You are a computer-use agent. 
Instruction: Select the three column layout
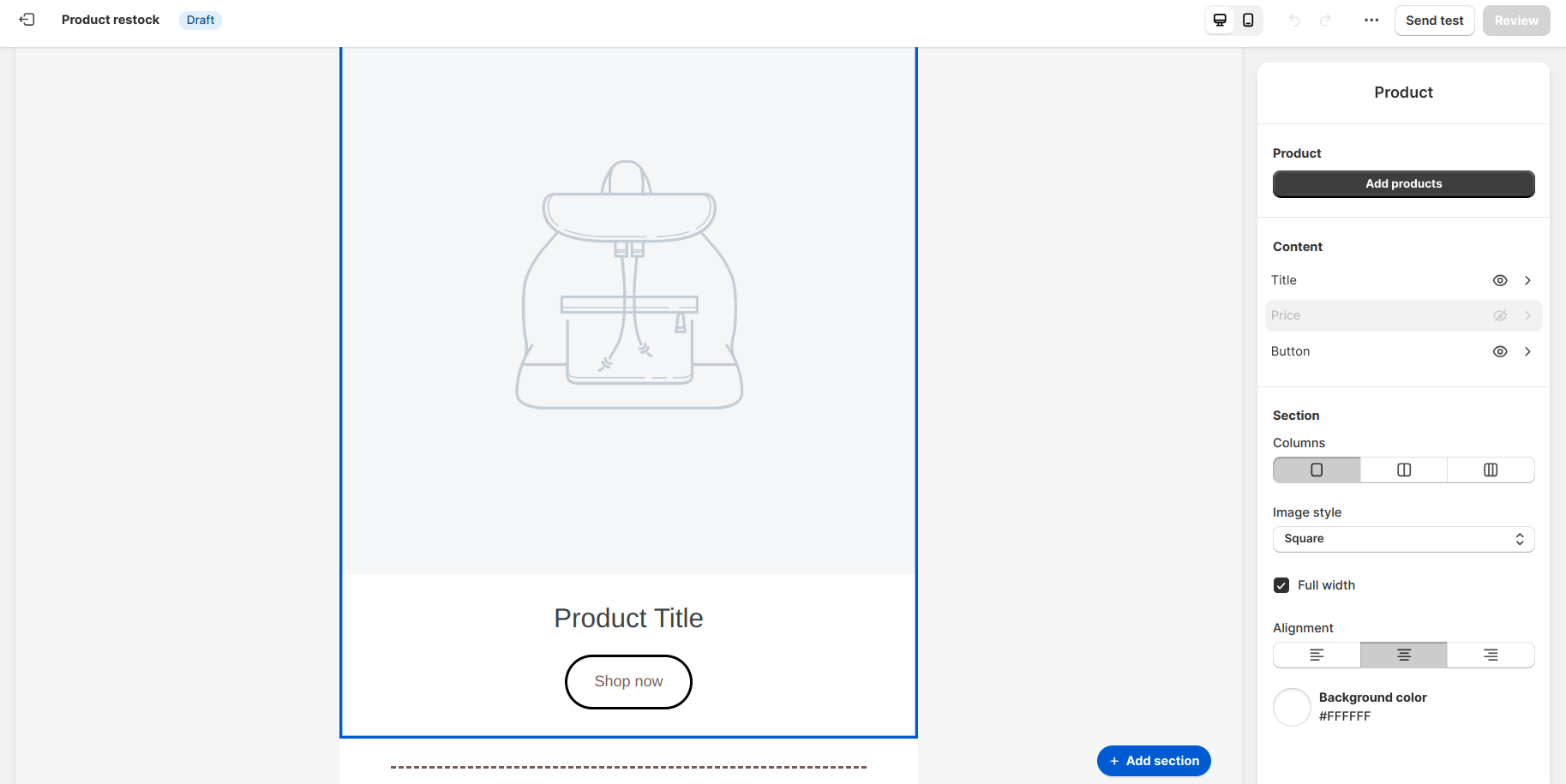pos(1491,470)
